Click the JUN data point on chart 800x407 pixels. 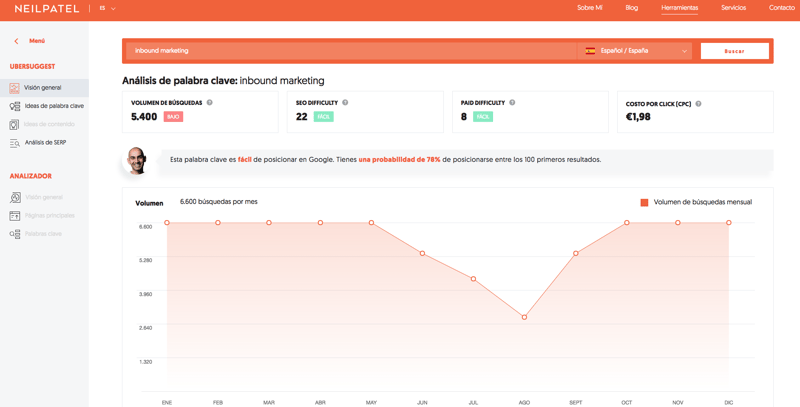click(422, 253)
